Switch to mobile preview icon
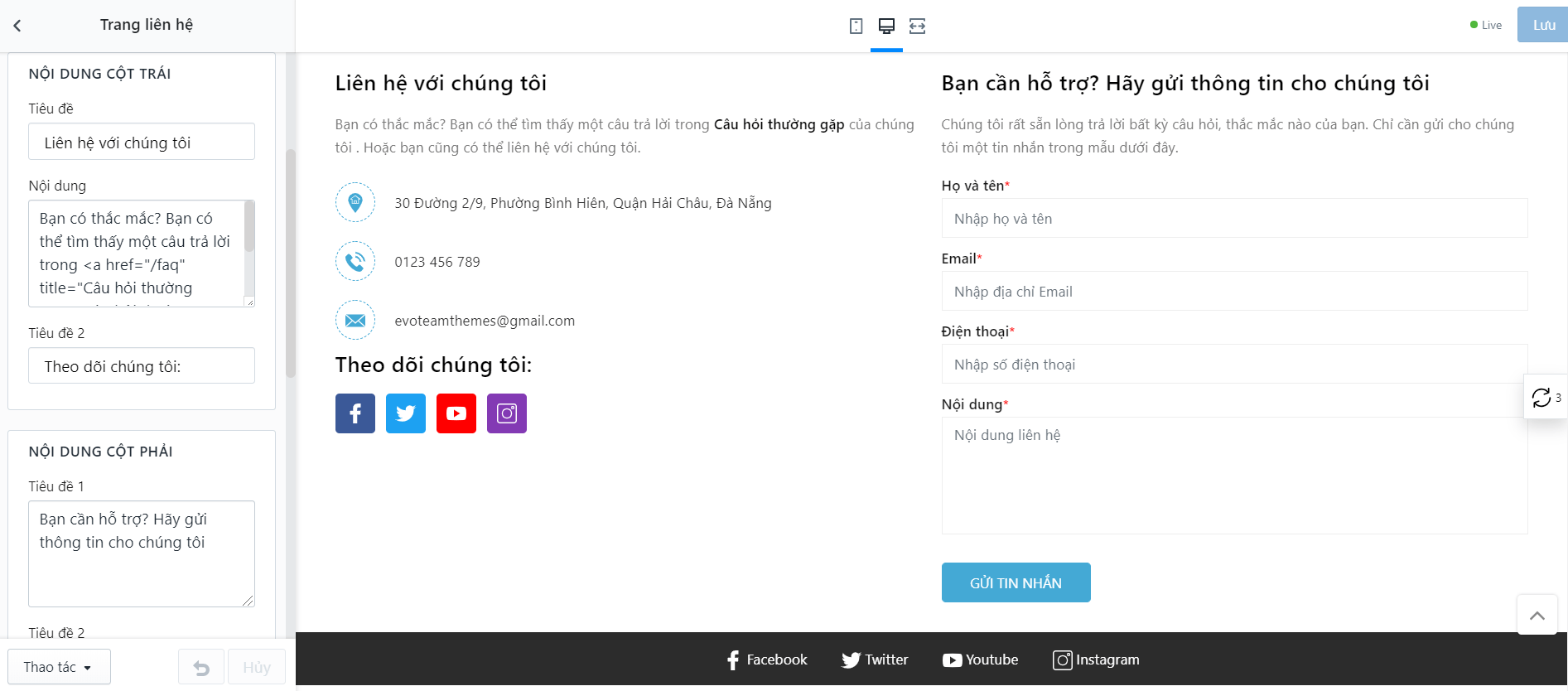 click(856, 27)
